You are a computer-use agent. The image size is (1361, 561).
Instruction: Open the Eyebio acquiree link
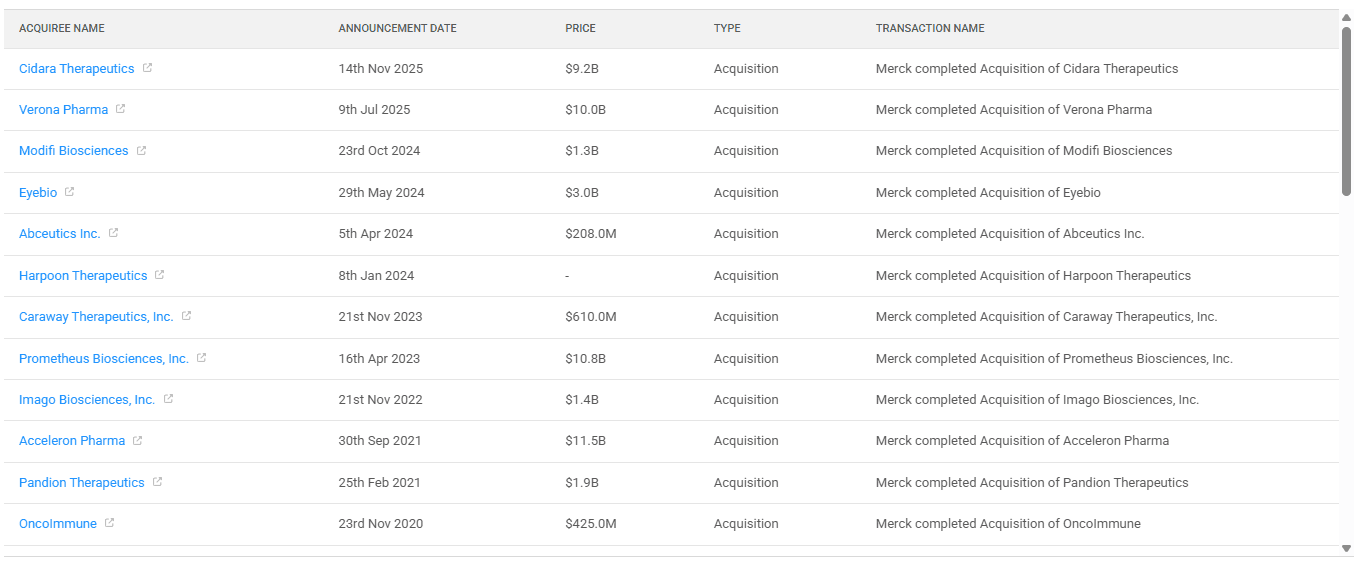38,193
